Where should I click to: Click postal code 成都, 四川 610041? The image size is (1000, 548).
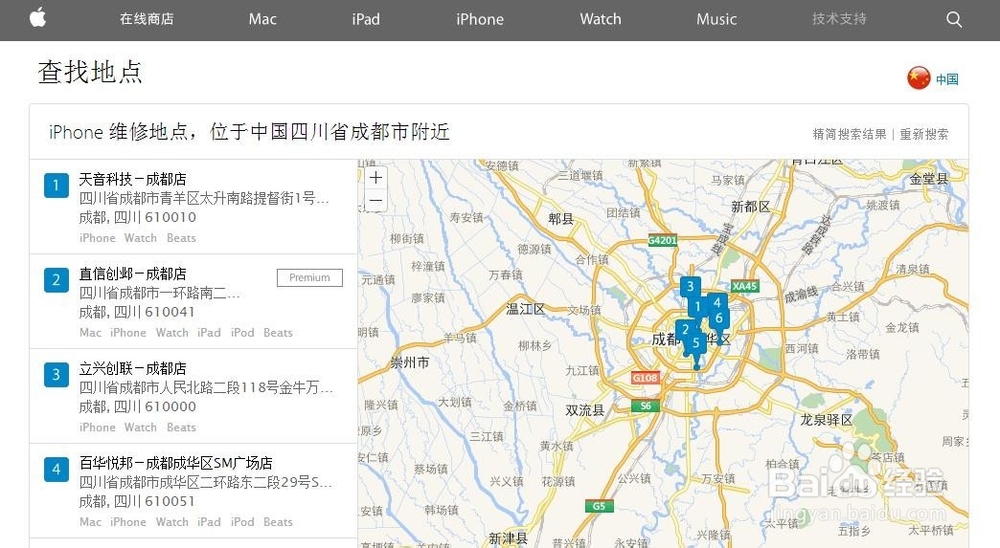coord(137,312)
